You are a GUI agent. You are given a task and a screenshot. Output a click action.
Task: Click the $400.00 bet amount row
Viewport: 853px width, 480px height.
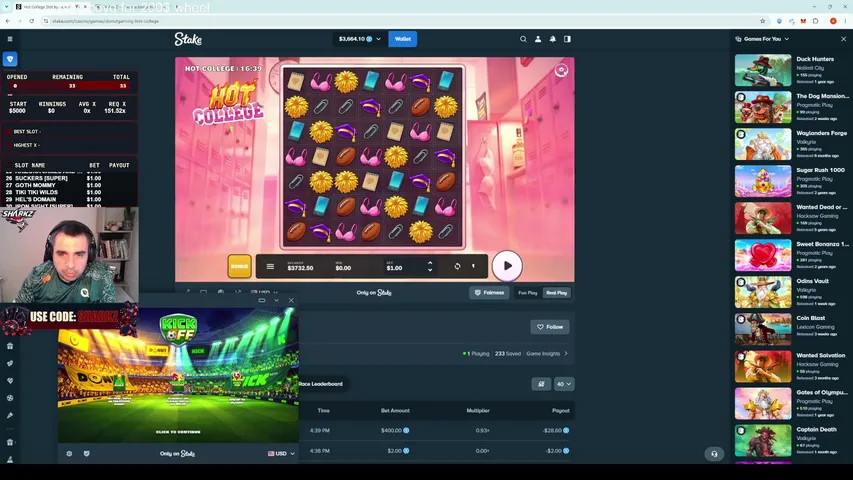coord(436,430)
